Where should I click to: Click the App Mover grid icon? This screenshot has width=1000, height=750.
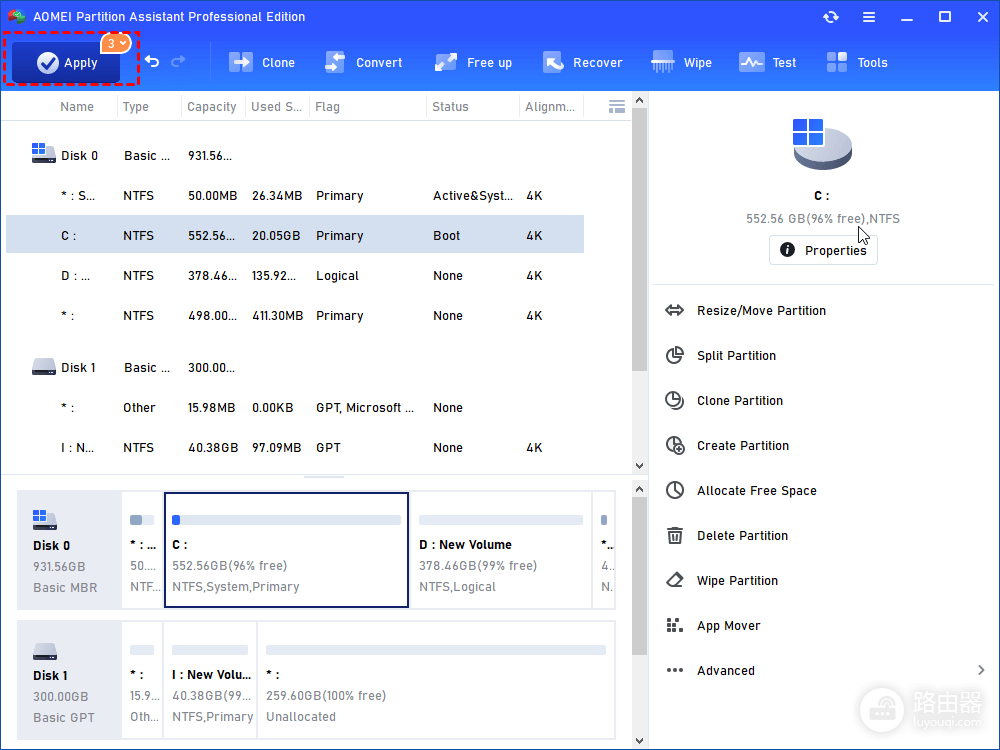pyautogui.click(x=675, y=625)
